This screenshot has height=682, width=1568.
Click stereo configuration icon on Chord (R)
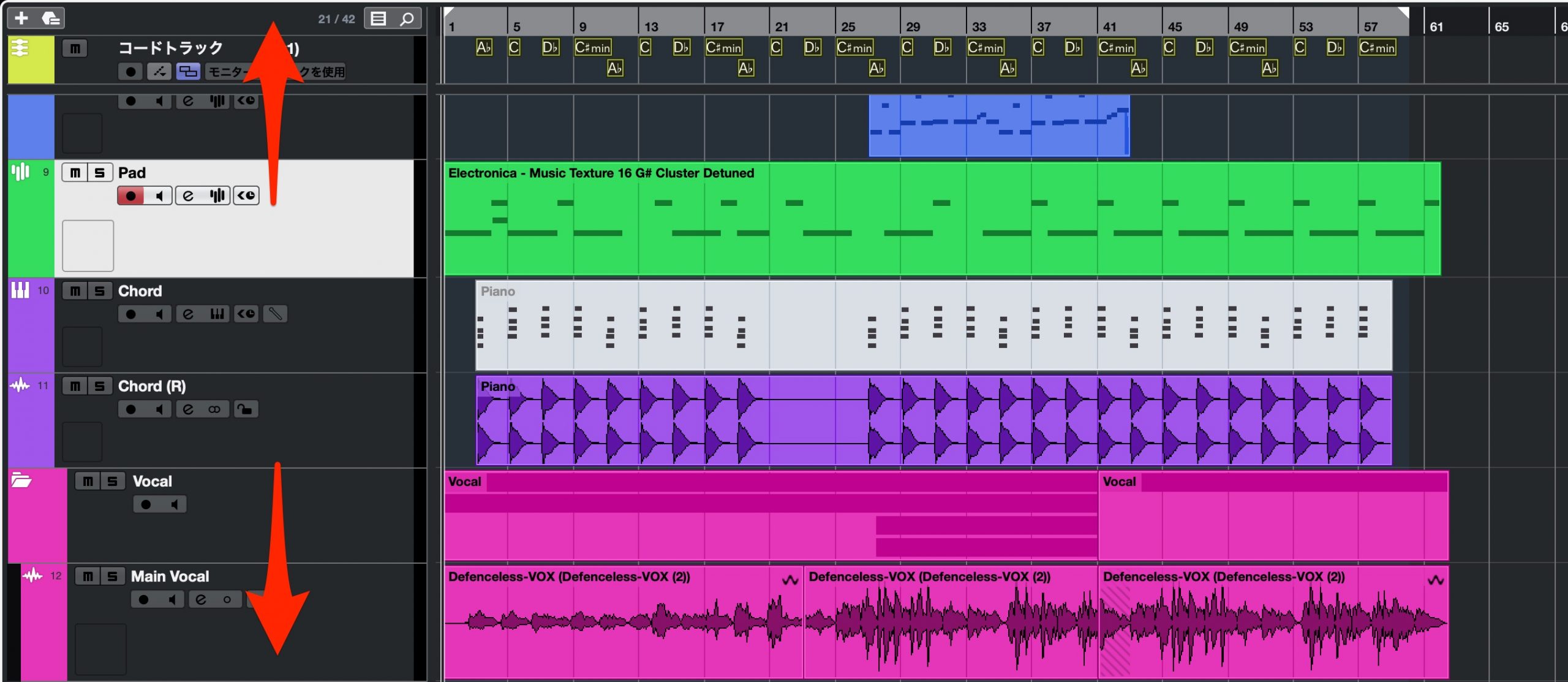pyautogui.click(x=214, y=409)
